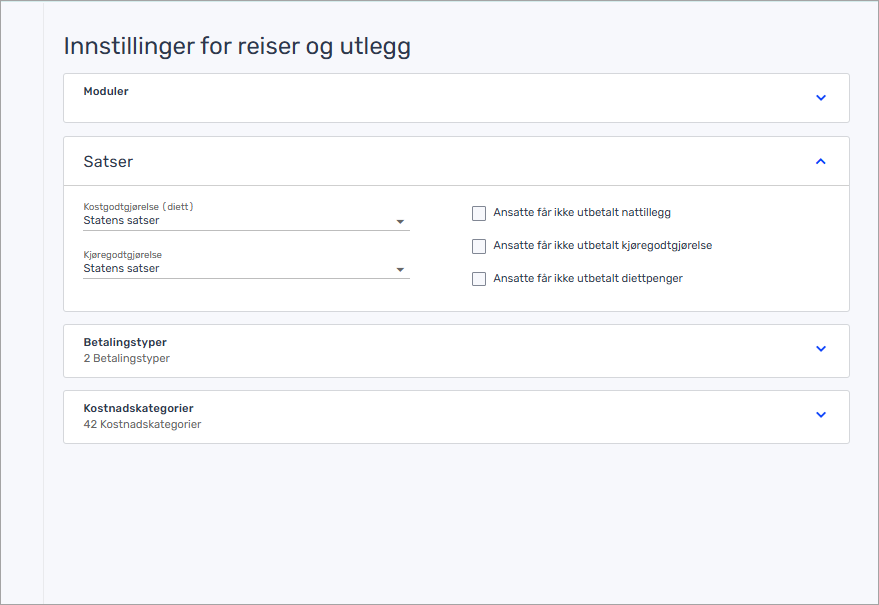Click the 'Ansatte får ikke utbetalt diettpenger' label
The height and width of the screenshot is (605, 879).
click(588, 279)
